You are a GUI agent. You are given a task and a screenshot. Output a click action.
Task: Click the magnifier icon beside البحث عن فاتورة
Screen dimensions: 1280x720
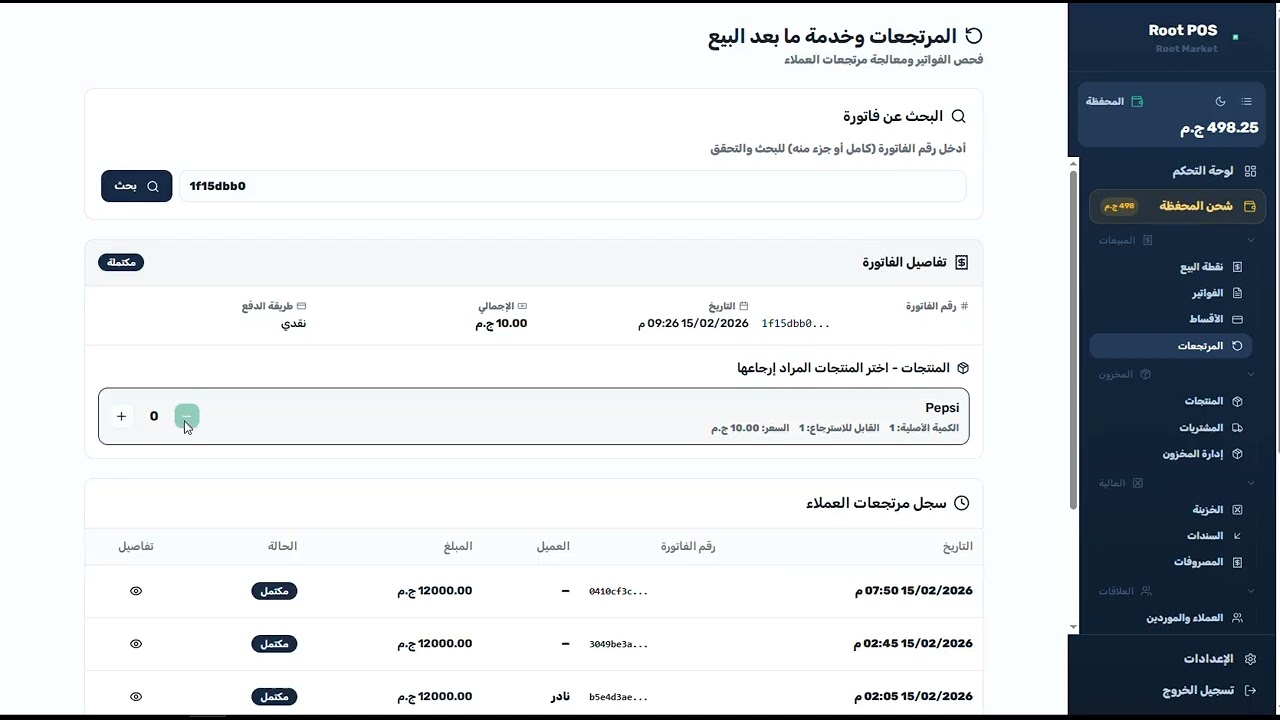958,116
